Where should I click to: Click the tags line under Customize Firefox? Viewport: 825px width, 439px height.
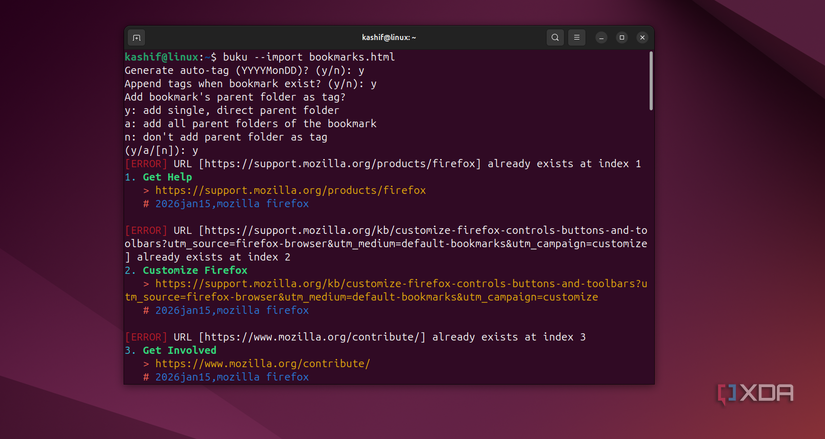(226, 311)
